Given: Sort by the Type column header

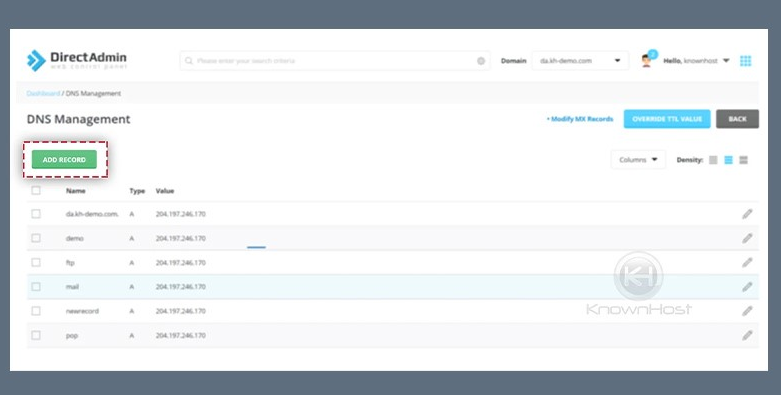Looking at the screenshot, I should point(137,191).
